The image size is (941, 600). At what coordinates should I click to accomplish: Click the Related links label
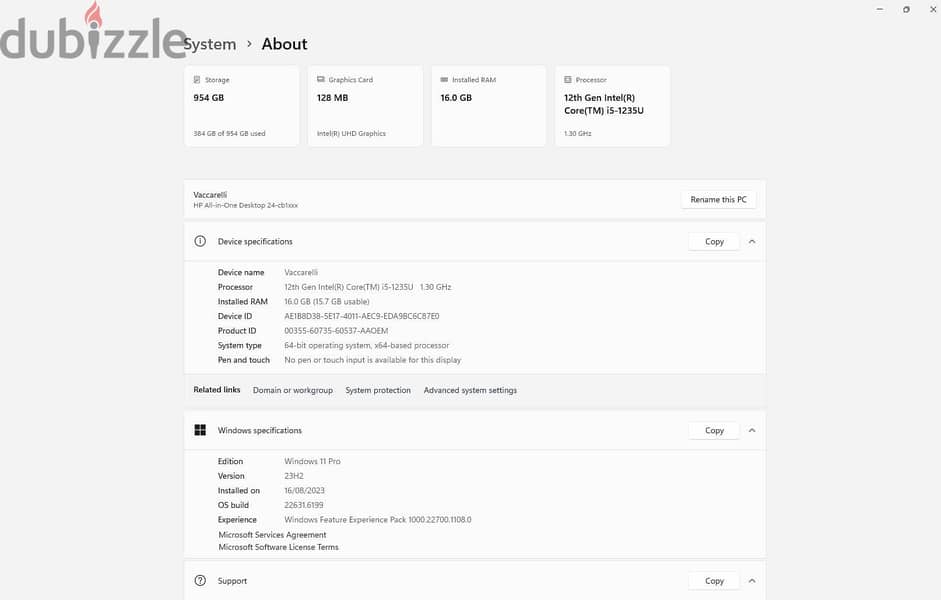pos(217,390)
